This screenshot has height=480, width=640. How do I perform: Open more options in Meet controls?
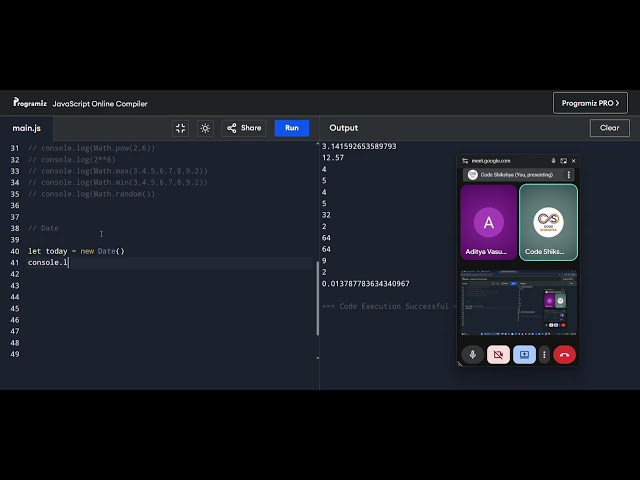[x=544, y=355]
